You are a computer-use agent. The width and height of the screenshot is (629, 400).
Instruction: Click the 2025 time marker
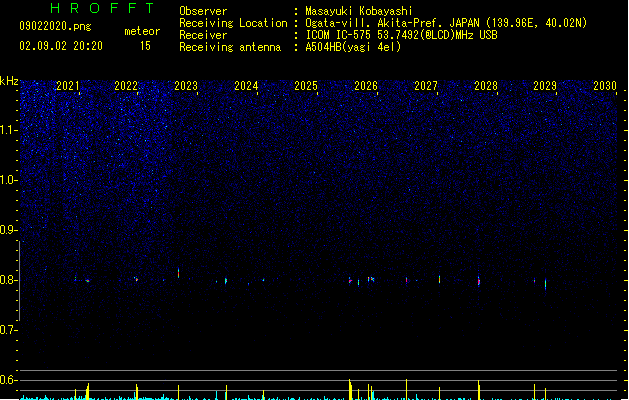(306, 86)
